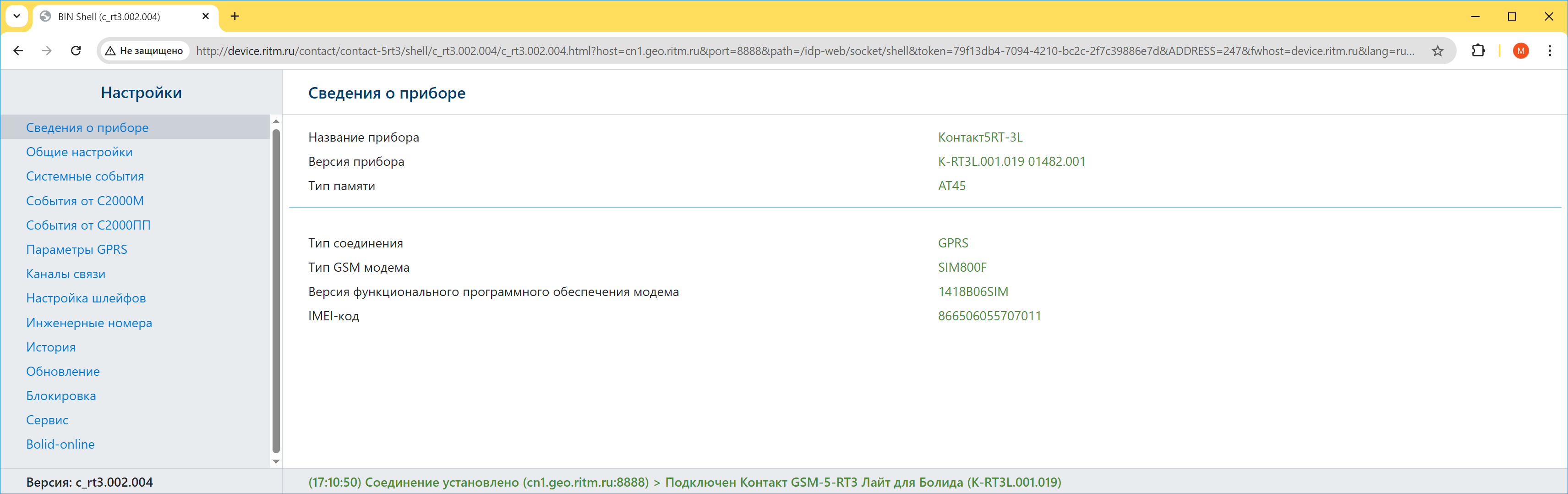Click the modem software version label

(x=493, y=292)
